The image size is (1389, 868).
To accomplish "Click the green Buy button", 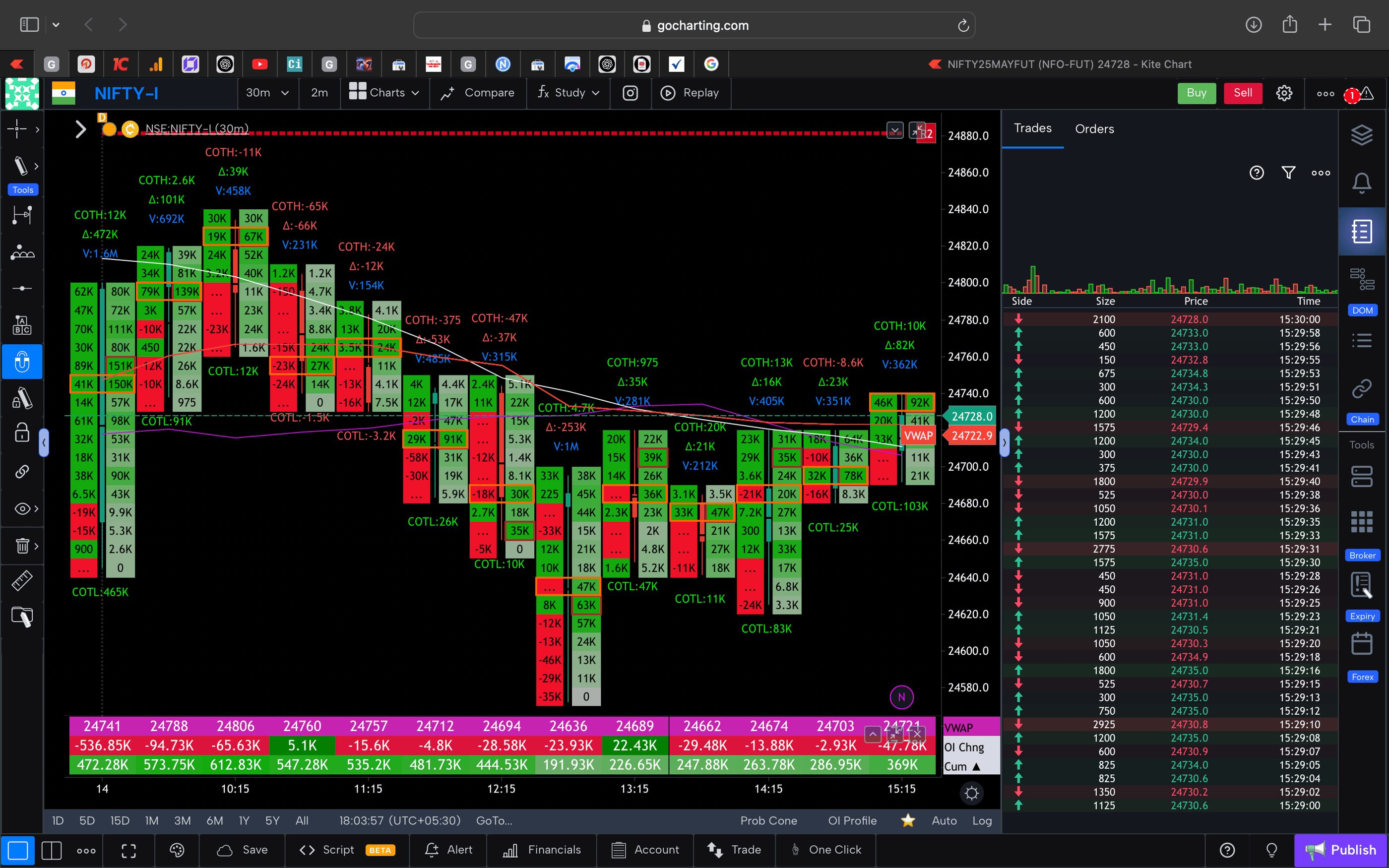I will click(x=1196, y=93).
